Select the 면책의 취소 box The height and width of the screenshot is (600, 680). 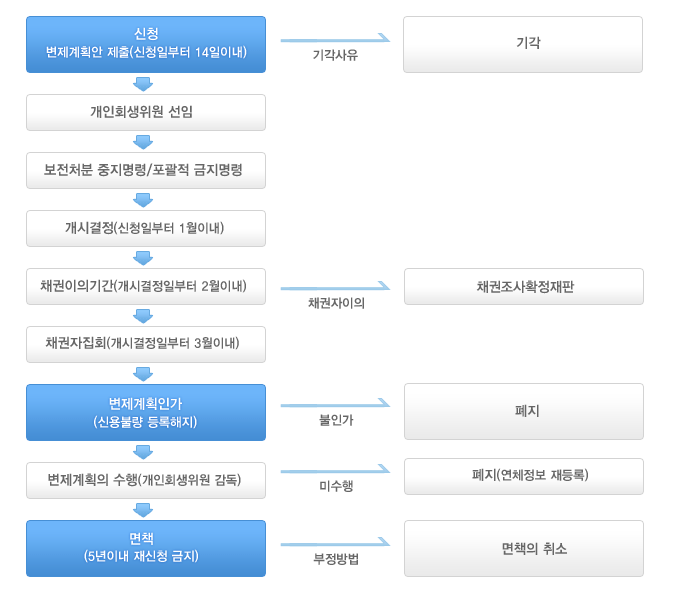coord(524,548)
